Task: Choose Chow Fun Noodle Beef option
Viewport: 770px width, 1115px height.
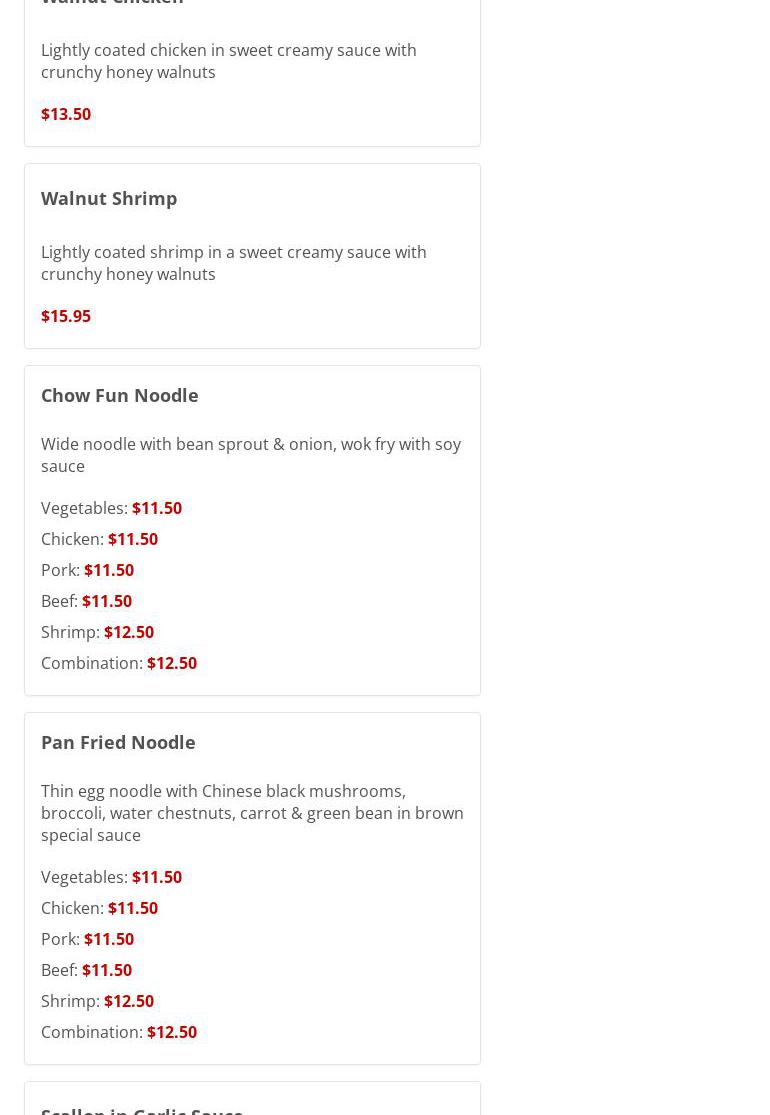Action: (86, 601)
